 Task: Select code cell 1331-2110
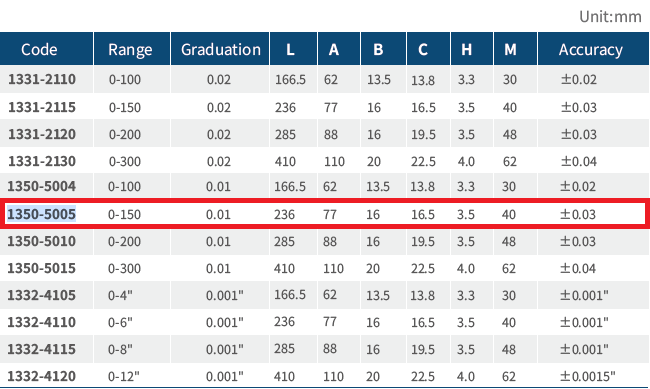pos(42,79)
